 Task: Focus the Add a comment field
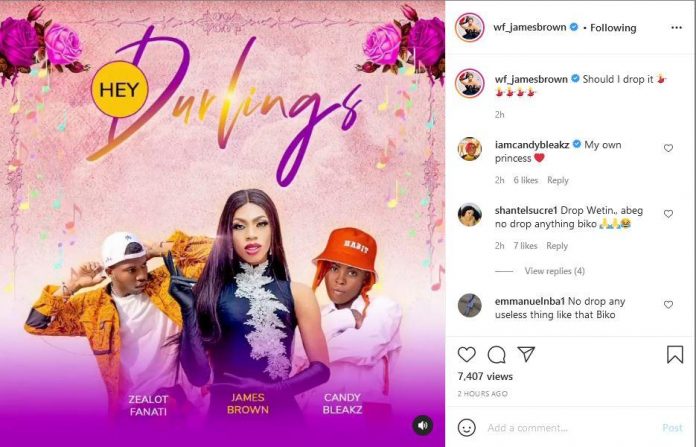570,428
